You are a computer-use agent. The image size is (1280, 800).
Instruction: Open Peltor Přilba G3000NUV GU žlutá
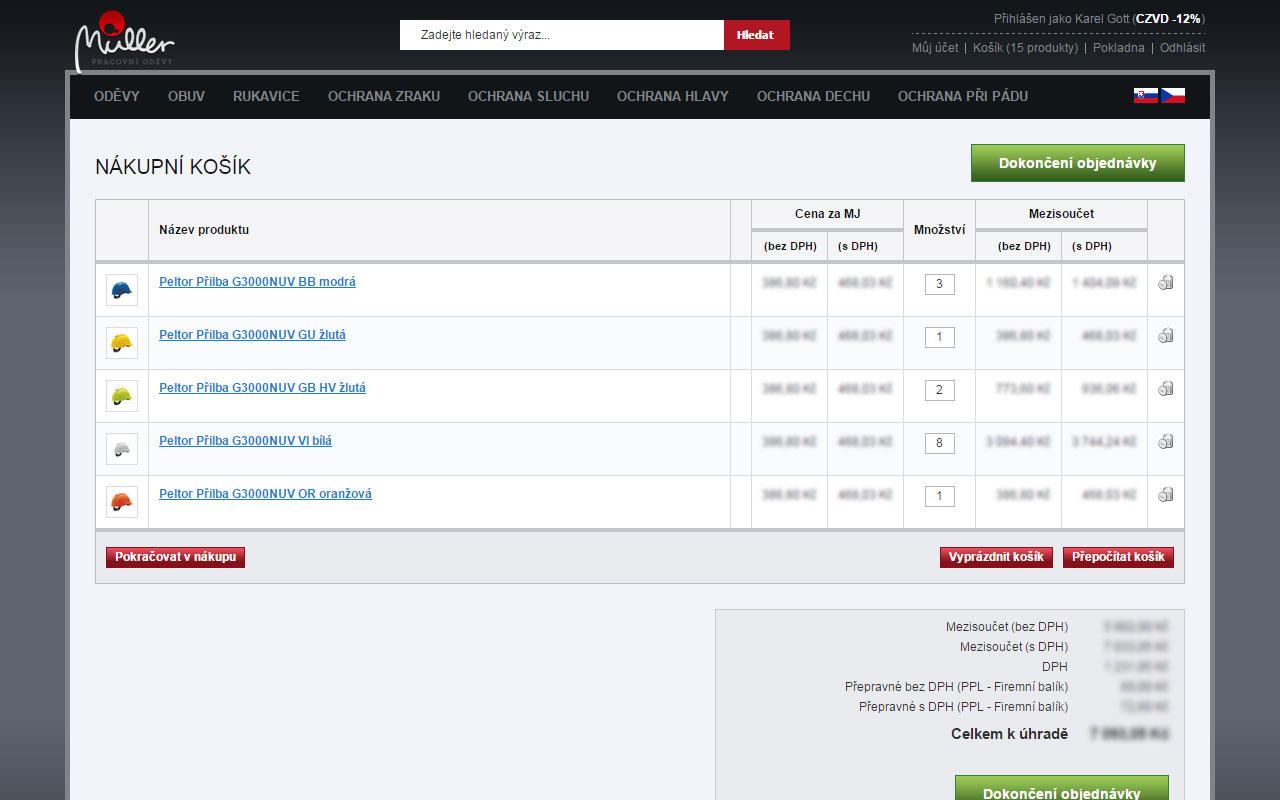(x=252, y=335)
